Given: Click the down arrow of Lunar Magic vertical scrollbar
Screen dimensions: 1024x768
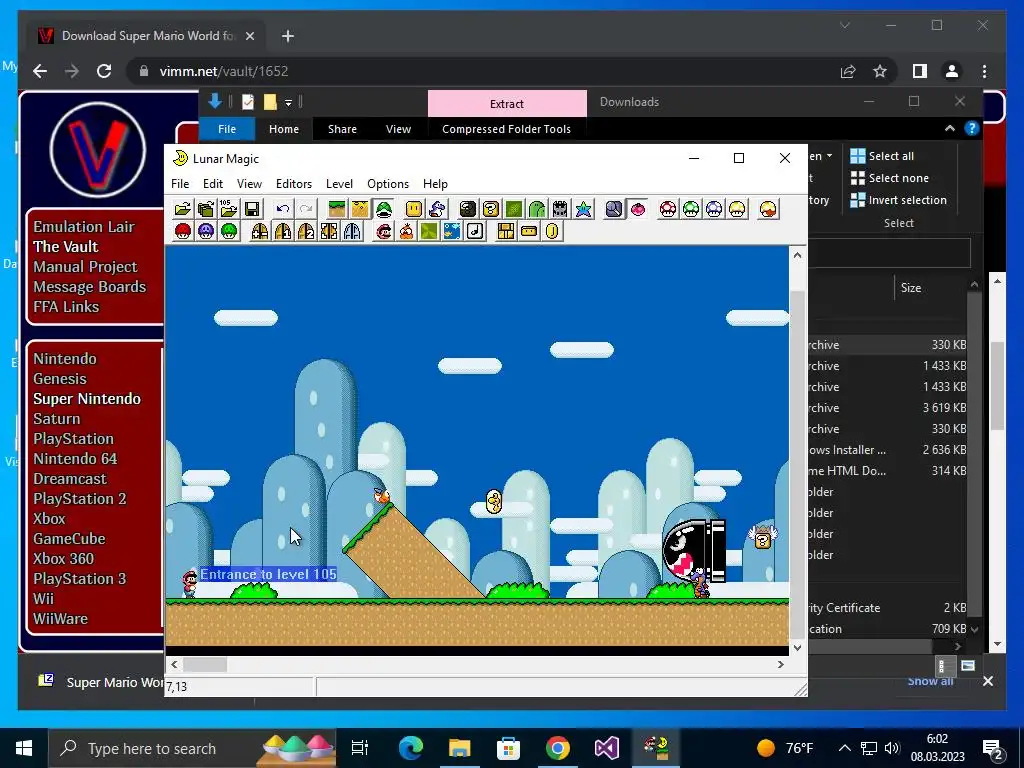Looking at the screenshot, I should click(797, 648).
